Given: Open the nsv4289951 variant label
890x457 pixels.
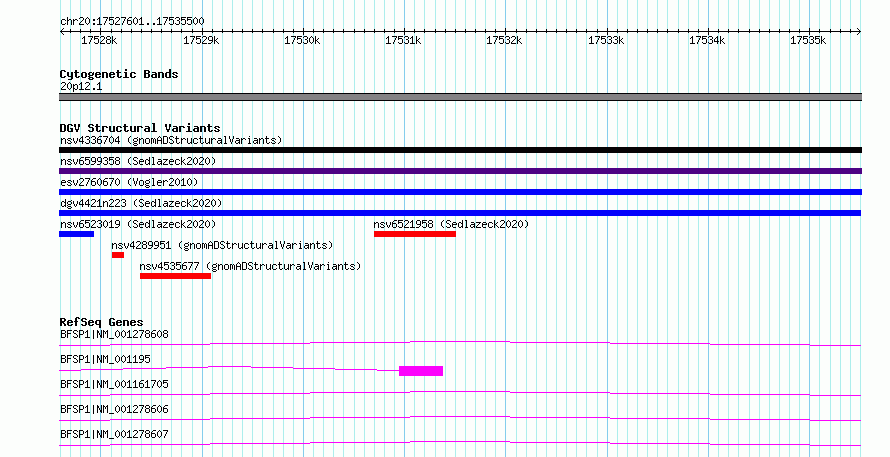Looking at the screenshot, I should click(x=222, y=245).
